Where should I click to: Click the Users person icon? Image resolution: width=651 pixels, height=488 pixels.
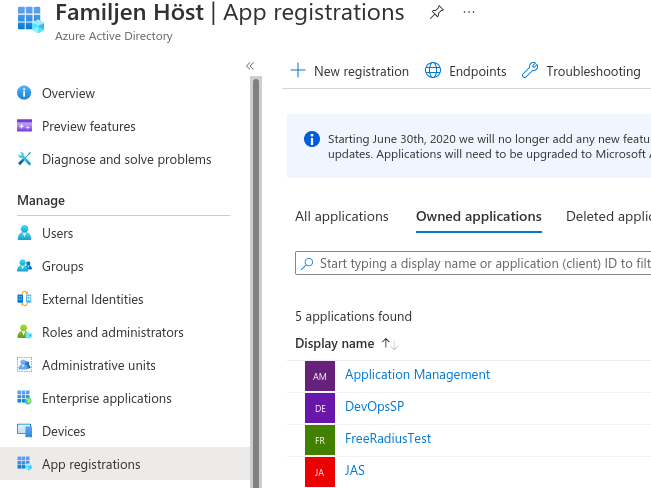click(24, 233)
